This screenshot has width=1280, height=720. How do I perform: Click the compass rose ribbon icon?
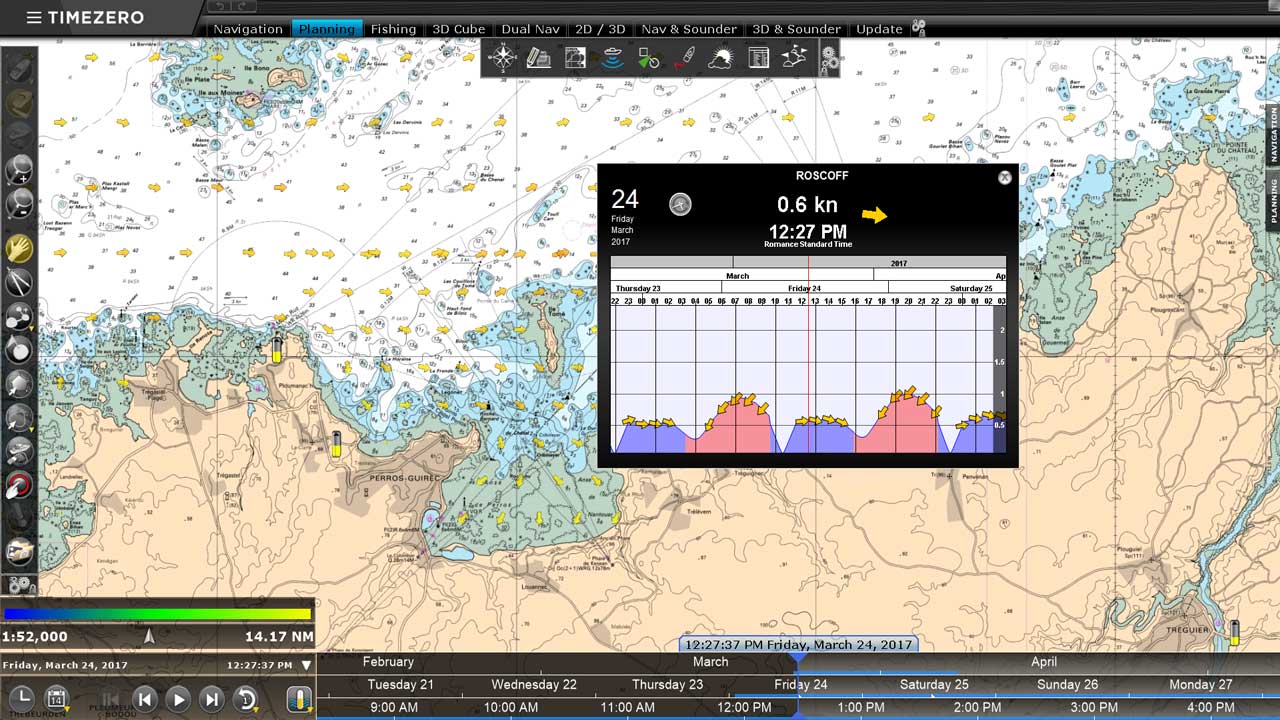pyautogui.click(x=502, y=58)
